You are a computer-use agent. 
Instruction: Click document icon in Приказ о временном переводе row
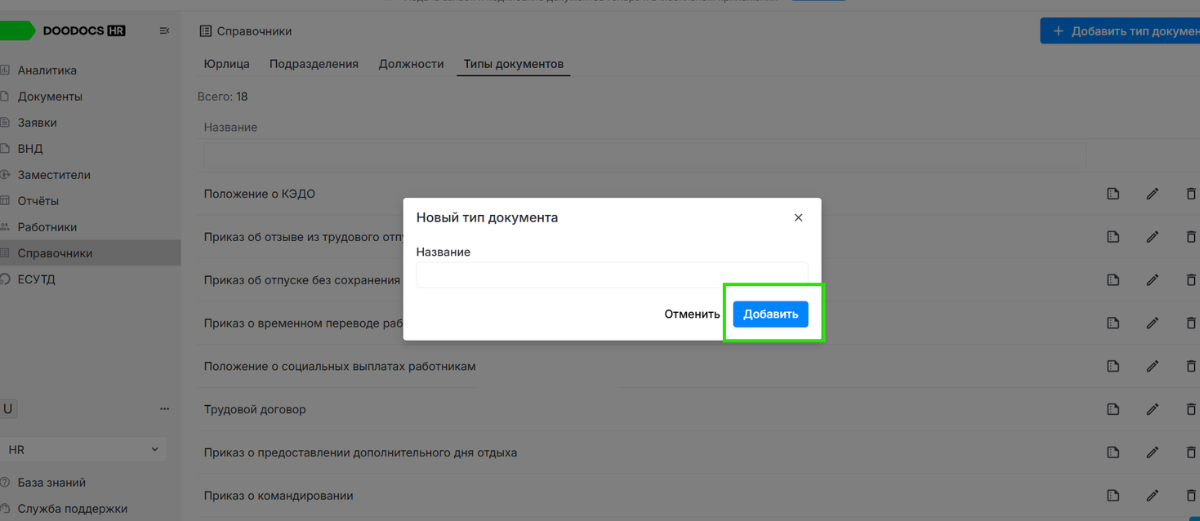point(1113,323)
